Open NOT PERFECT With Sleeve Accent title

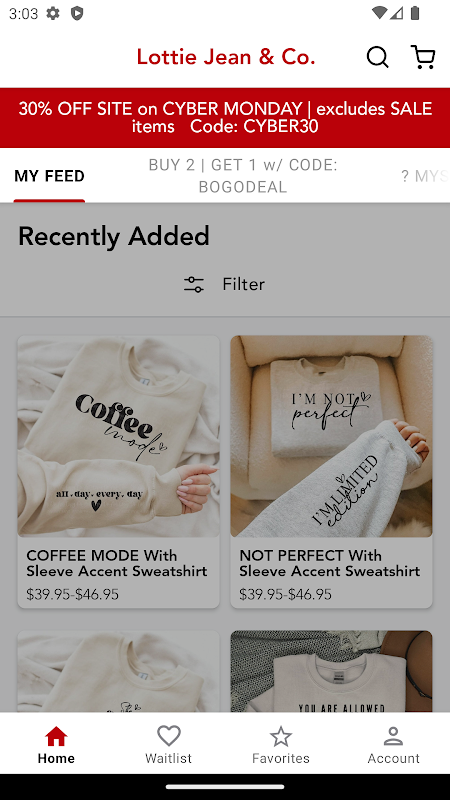tap(330, 563)
